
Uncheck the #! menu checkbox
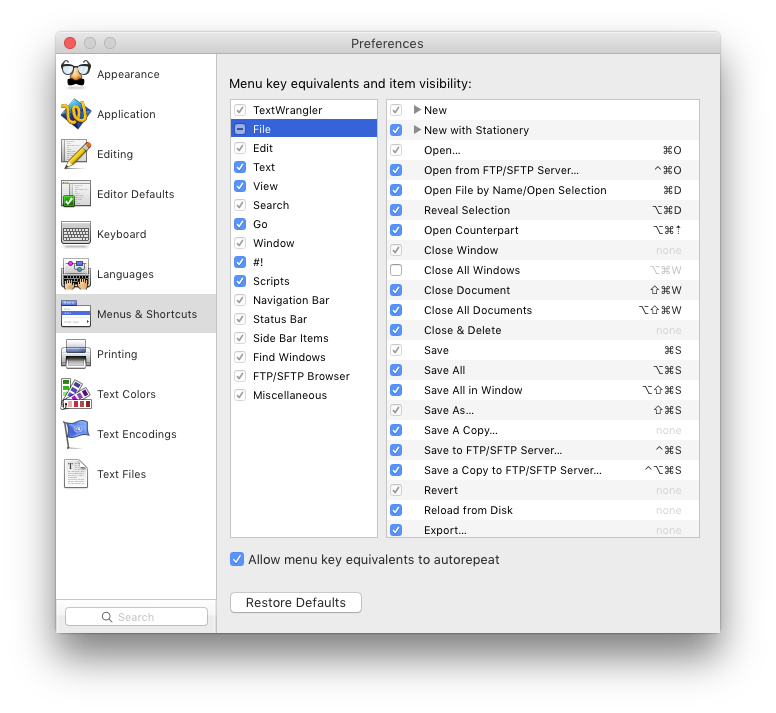[240, 262]
